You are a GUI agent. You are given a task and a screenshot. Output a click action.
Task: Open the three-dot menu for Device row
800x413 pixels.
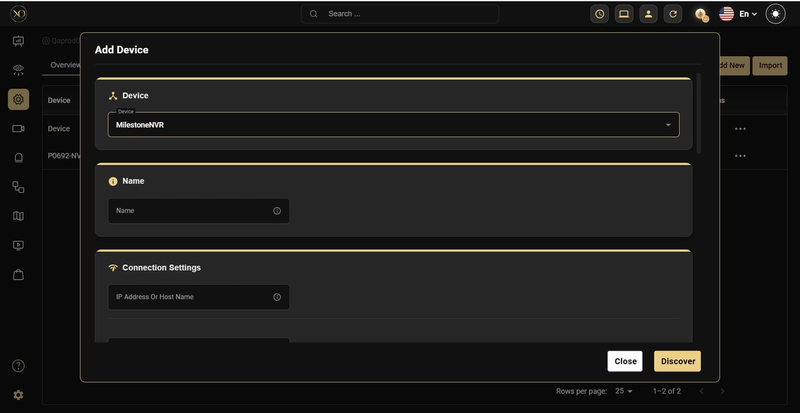740,129
